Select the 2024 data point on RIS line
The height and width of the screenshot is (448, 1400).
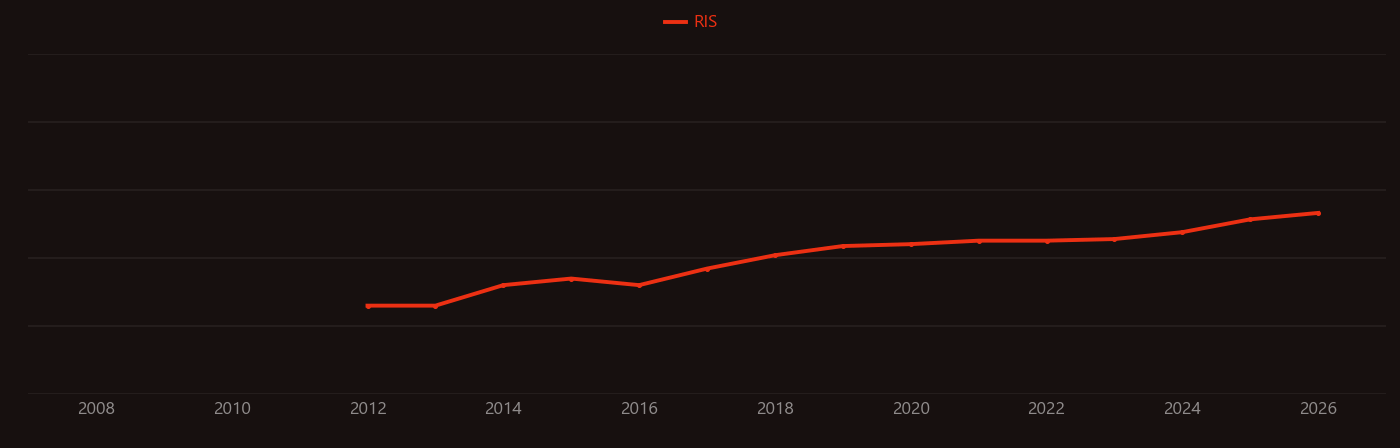[1182, 232]
